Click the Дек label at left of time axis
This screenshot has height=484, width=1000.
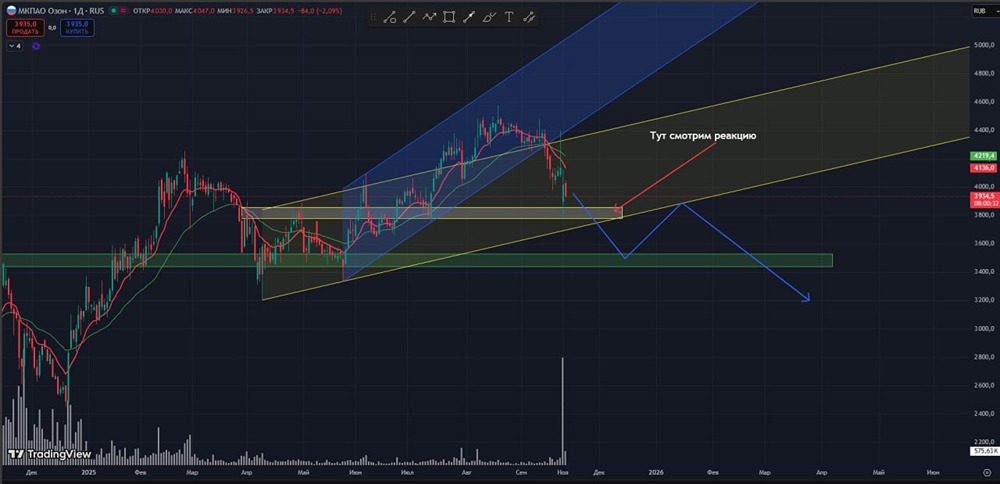(30, 473)
